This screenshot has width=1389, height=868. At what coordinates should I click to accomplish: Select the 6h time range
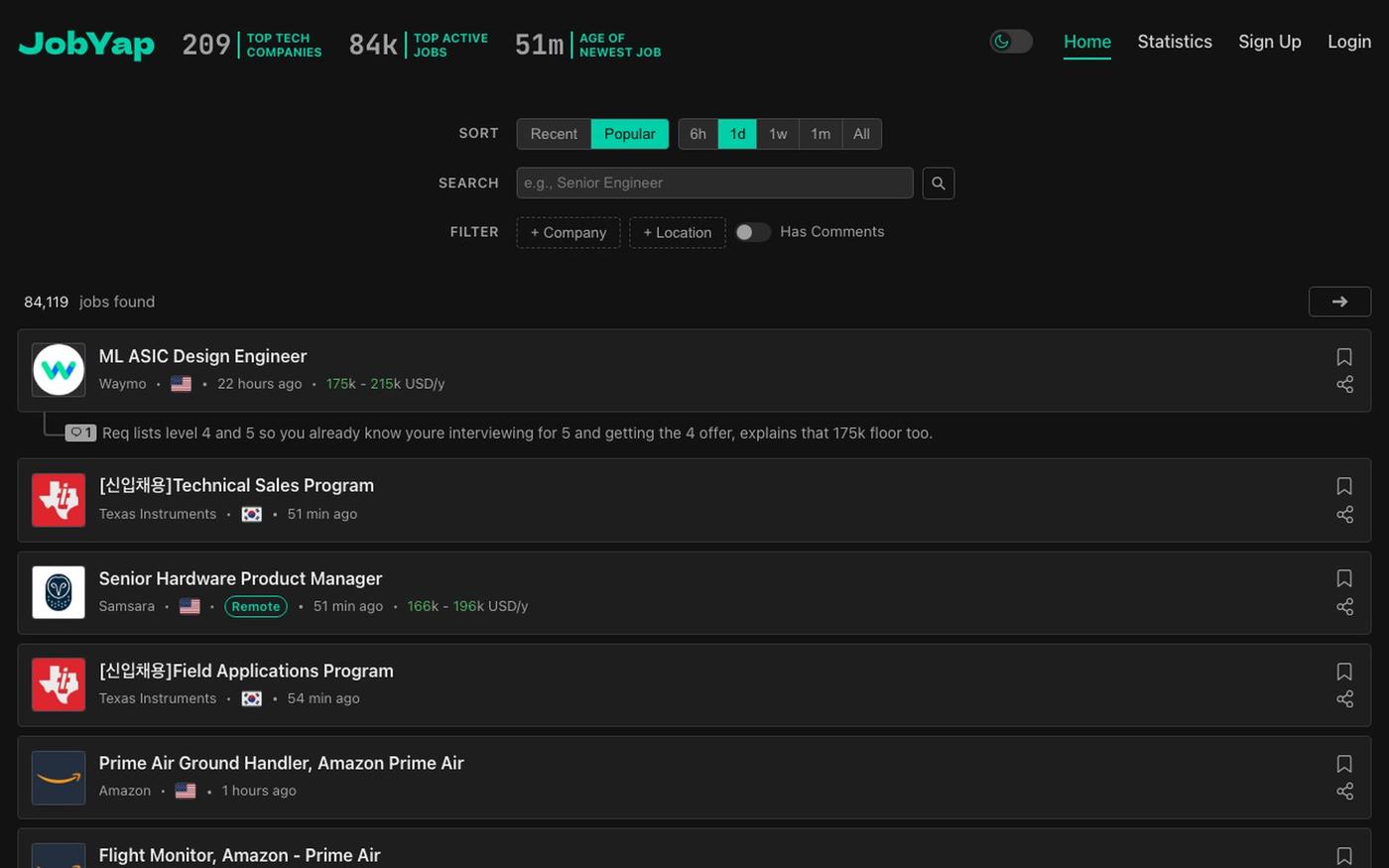pos(698,134)
